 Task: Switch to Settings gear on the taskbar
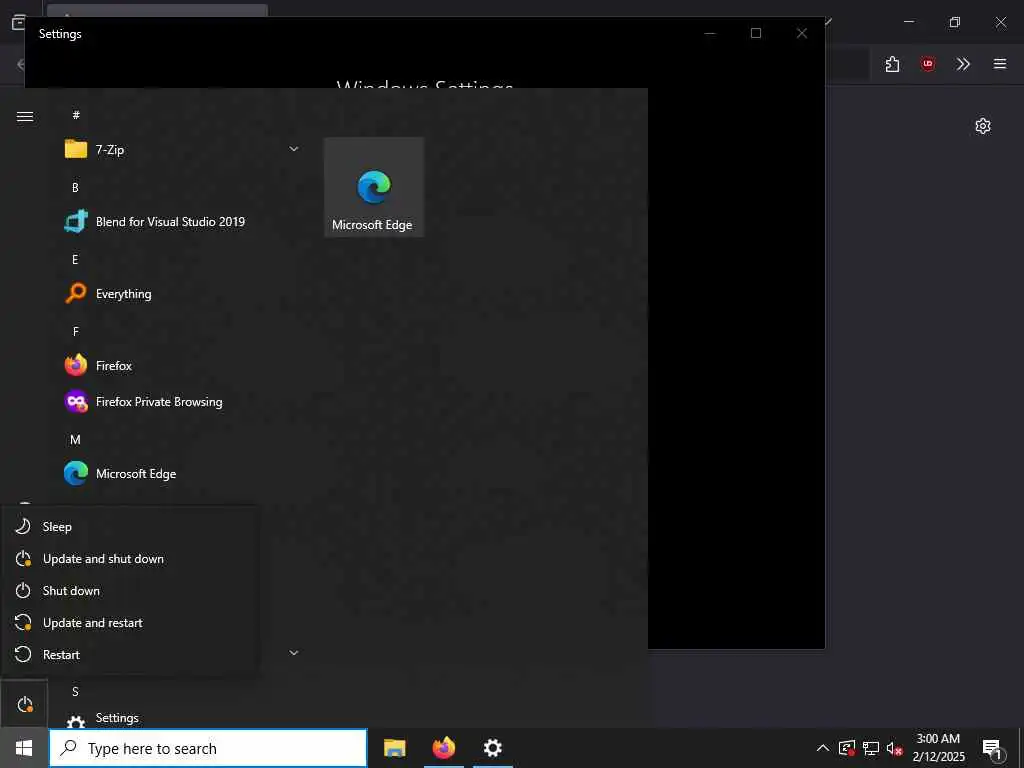(x=492, y=748)
